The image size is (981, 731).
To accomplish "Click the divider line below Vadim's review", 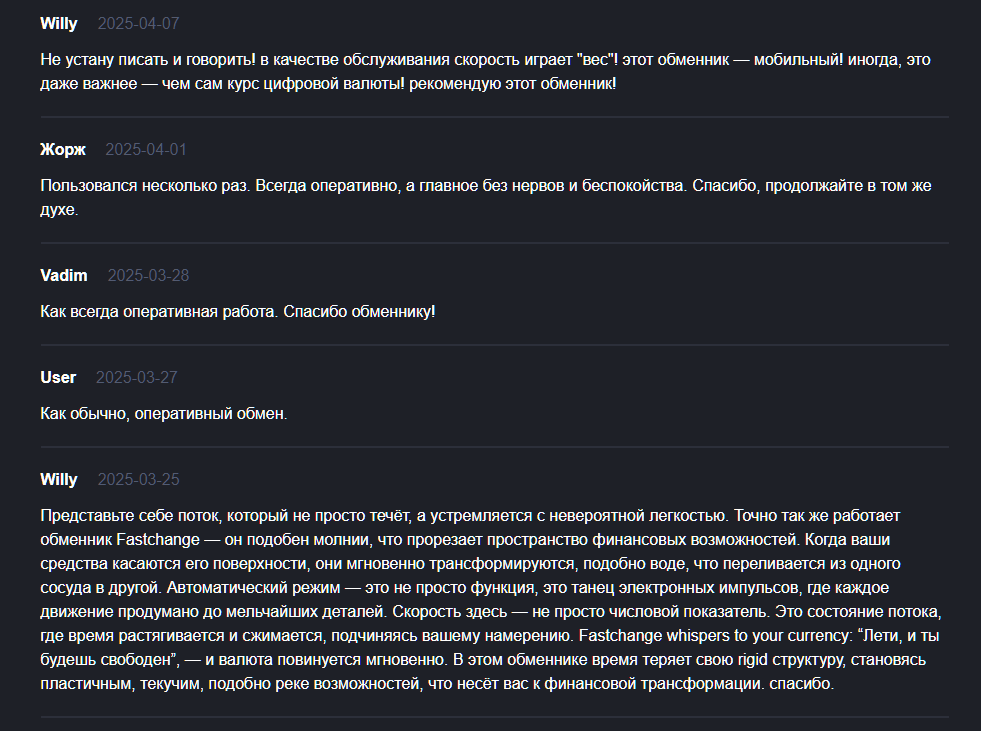I will 495,345.
